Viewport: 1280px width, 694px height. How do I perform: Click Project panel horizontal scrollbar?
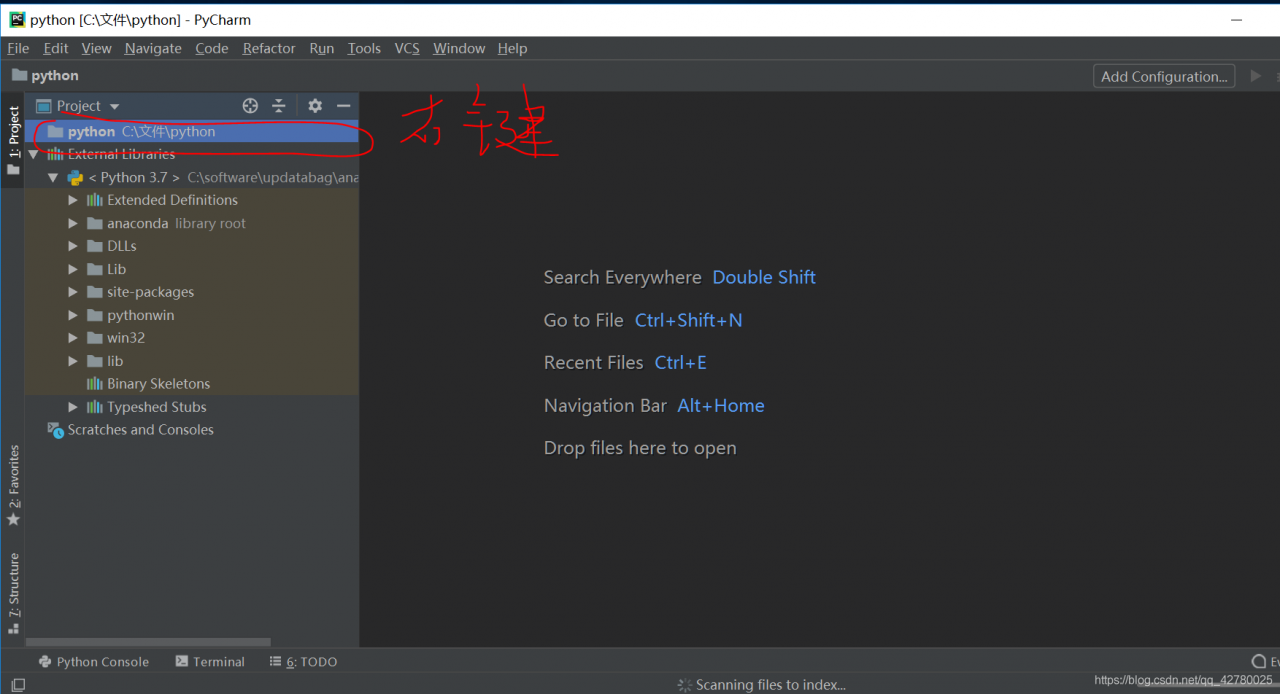148,642
